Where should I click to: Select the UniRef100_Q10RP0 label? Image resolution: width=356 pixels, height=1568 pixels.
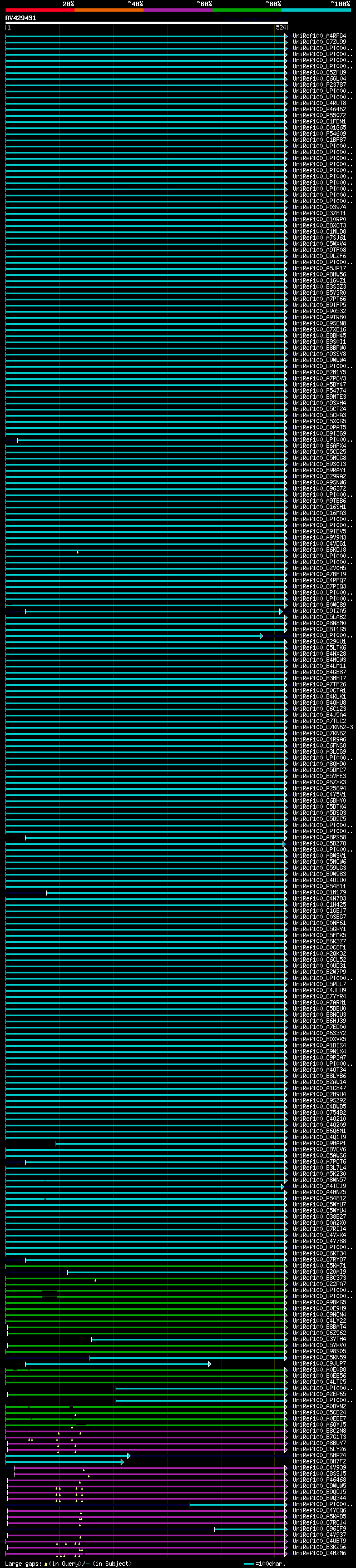[x=319, y=219]
